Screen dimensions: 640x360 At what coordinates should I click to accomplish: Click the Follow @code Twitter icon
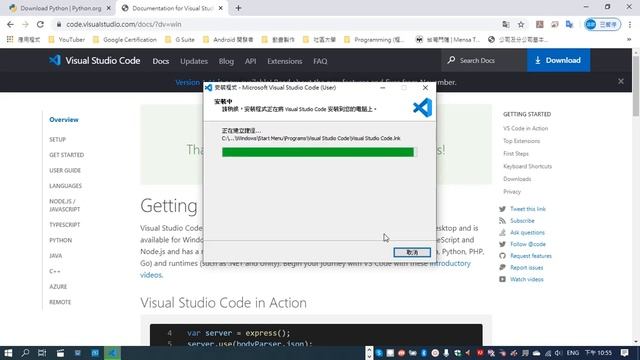(502, 244)
